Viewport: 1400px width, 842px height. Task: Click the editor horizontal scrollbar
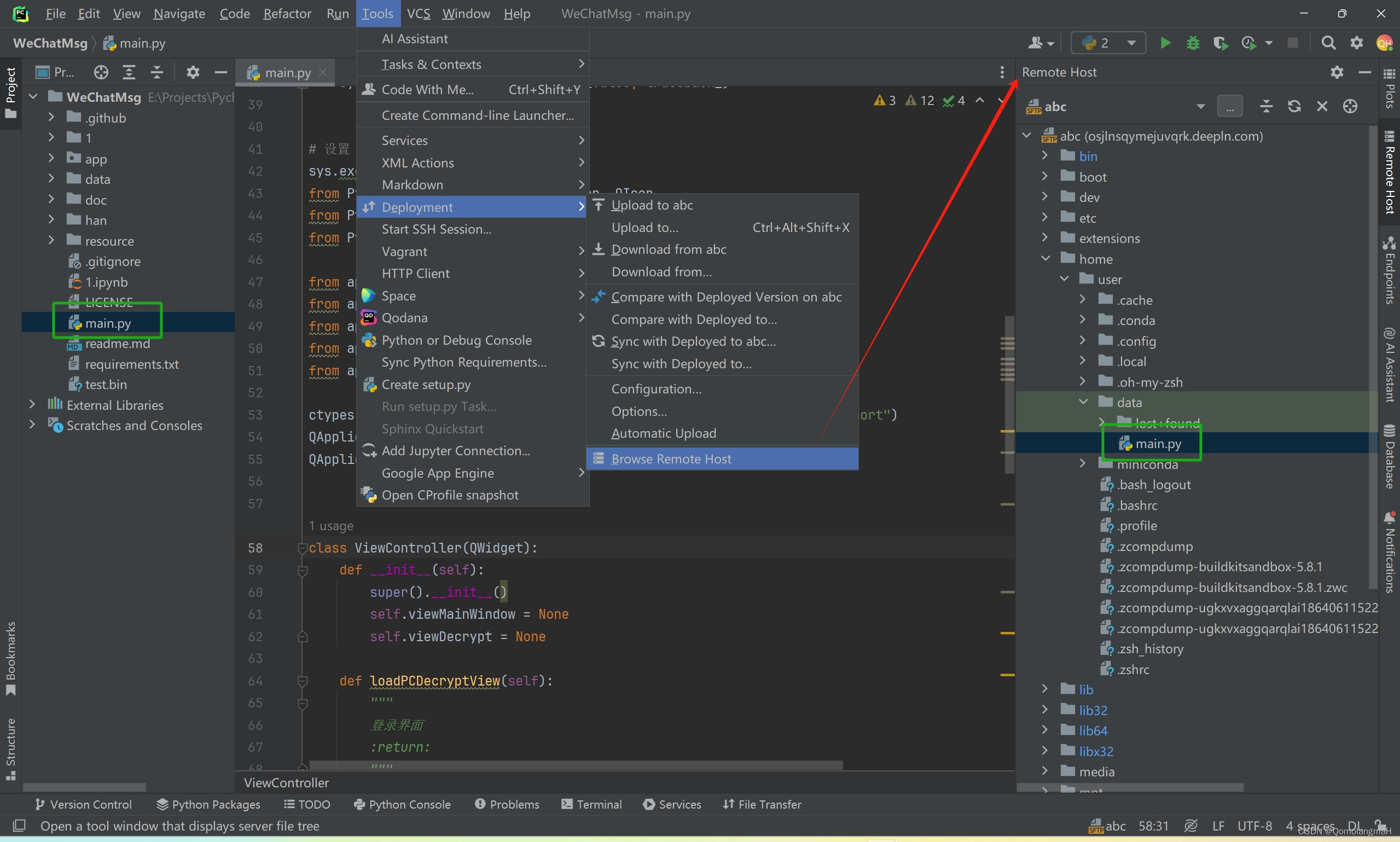(576, 765)
